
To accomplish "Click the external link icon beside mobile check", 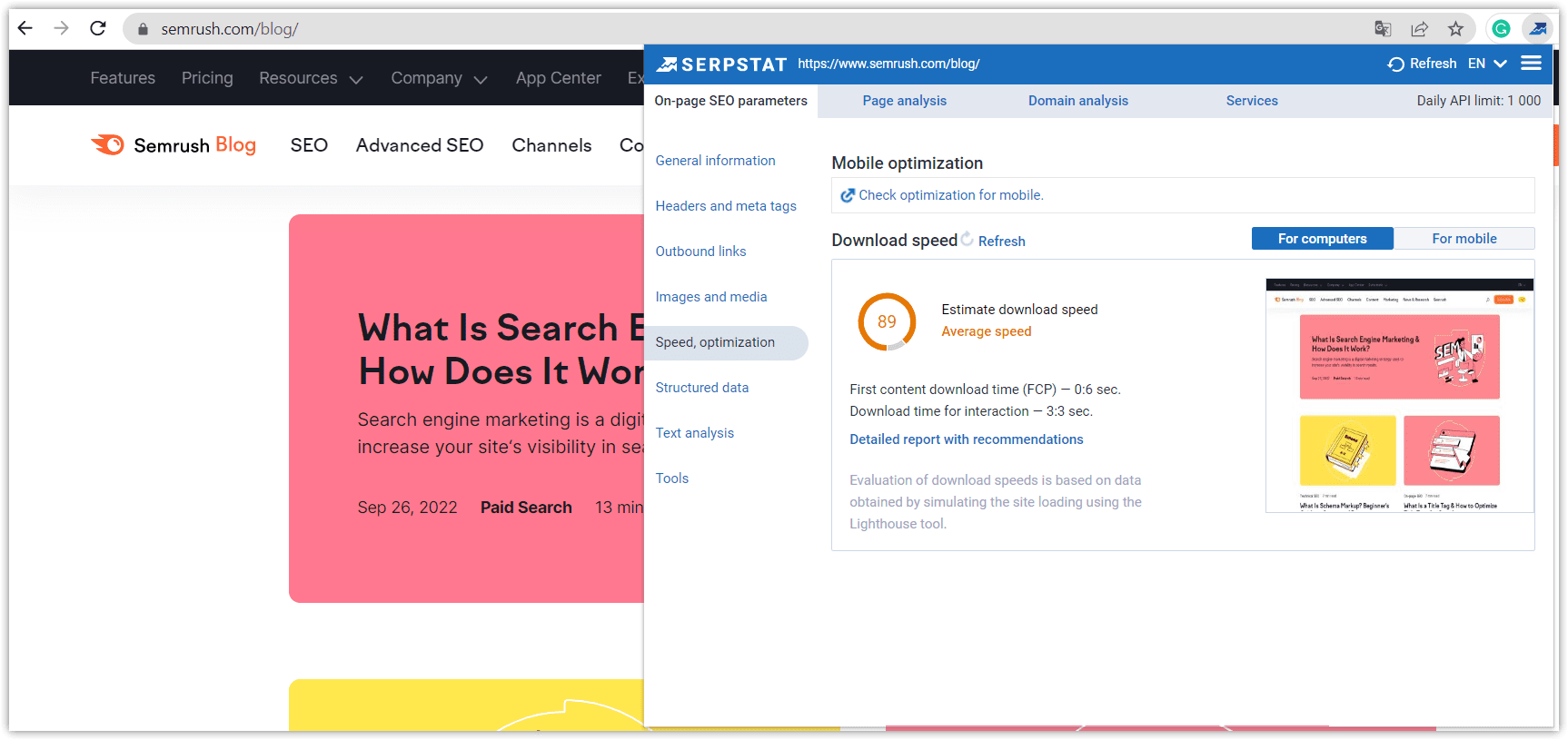I will (x=848, y=195).
